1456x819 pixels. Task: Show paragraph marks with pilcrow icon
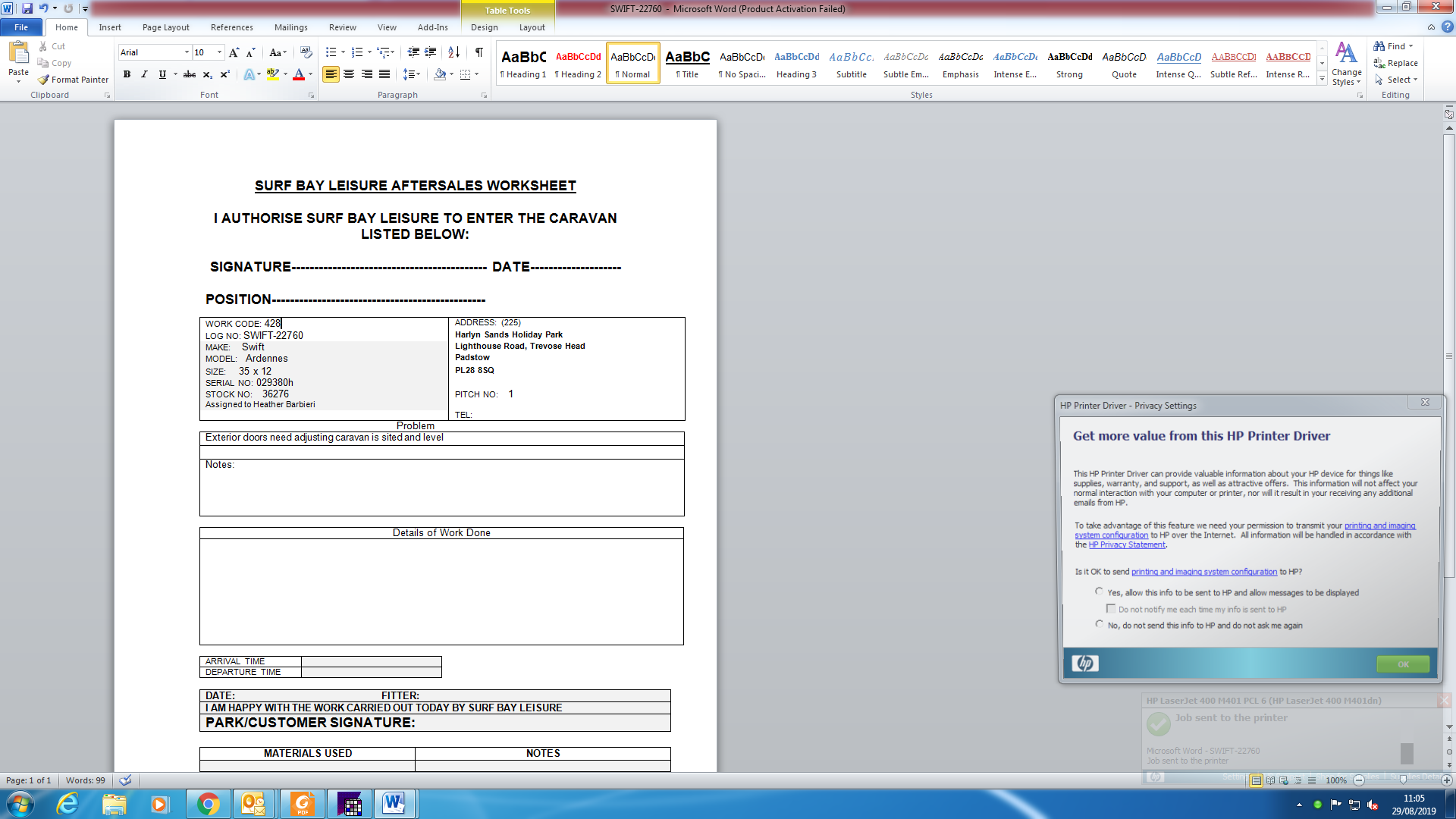click(479, 52)
